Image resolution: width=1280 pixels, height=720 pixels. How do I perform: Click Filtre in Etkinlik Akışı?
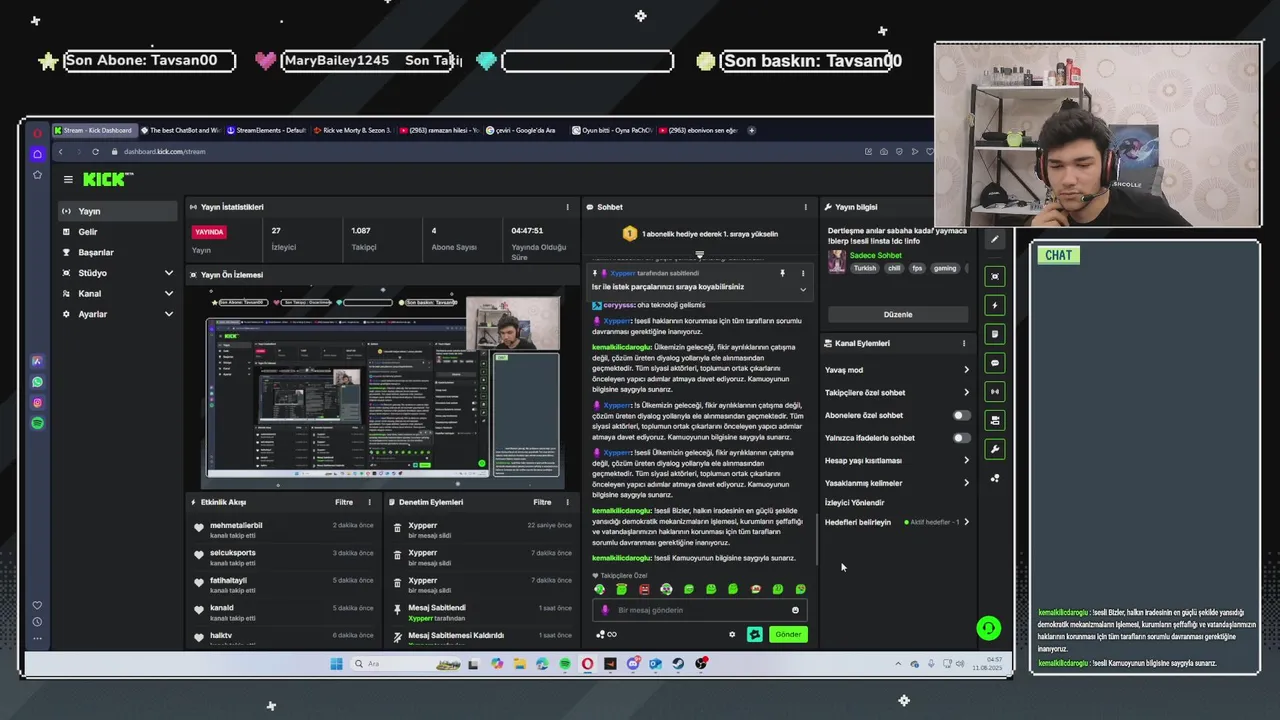click(x=344, y=502)
